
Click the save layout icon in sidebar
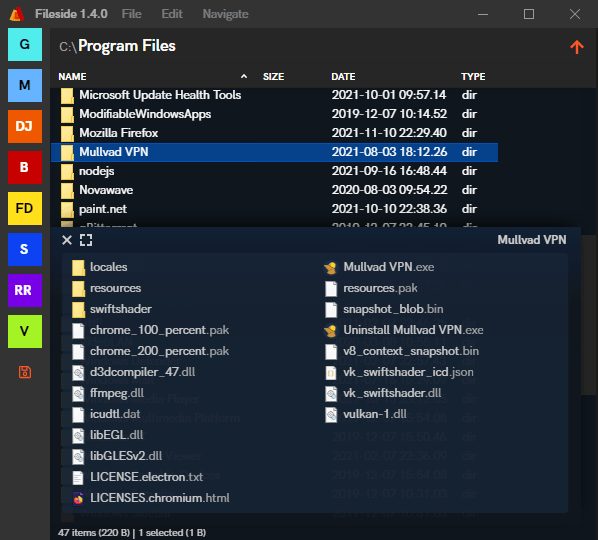(25, 372)
